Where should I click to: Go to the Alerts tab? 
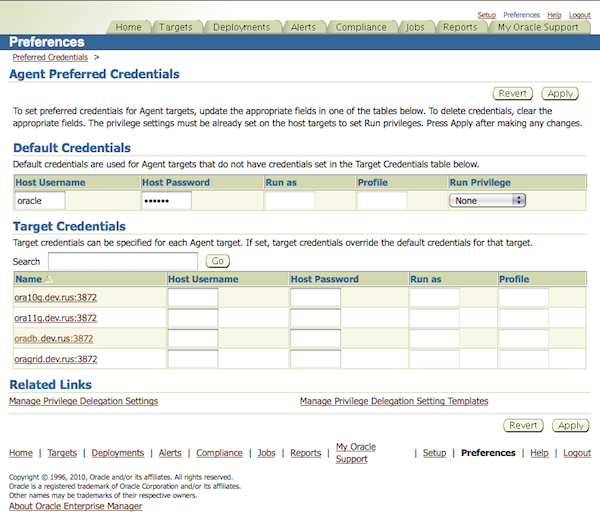point(303,27)
